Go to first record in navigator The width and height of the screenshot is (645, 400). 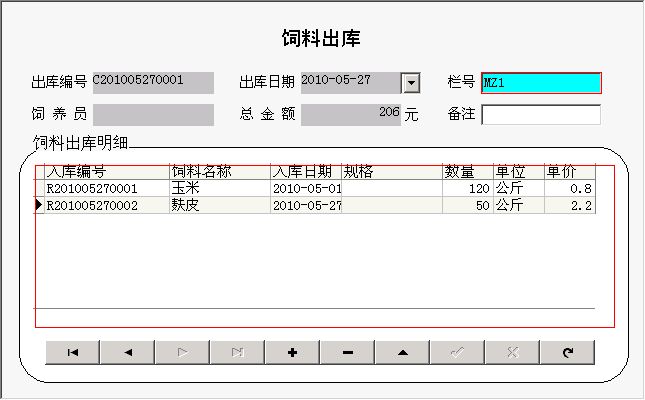[x=73, y=352]
